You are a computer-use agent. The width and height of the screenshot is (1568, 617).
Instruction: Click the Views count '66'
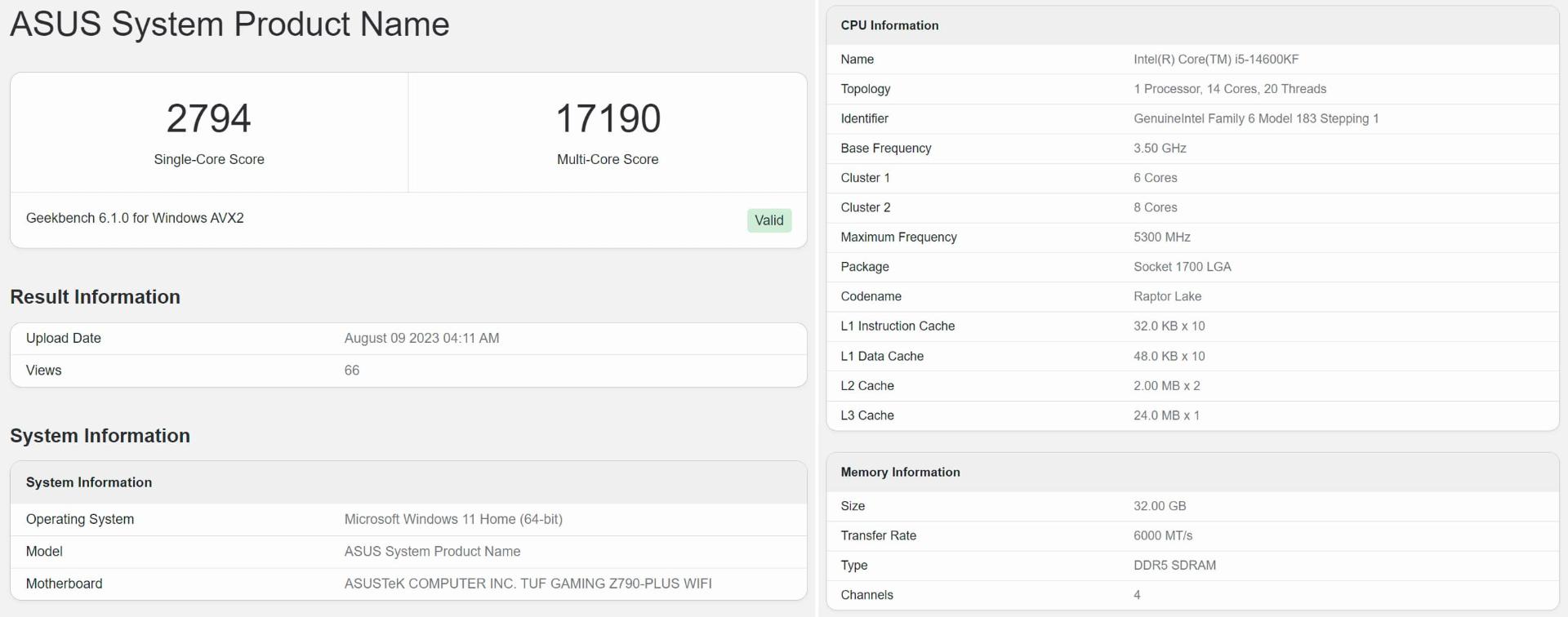[x=352, y=371]
